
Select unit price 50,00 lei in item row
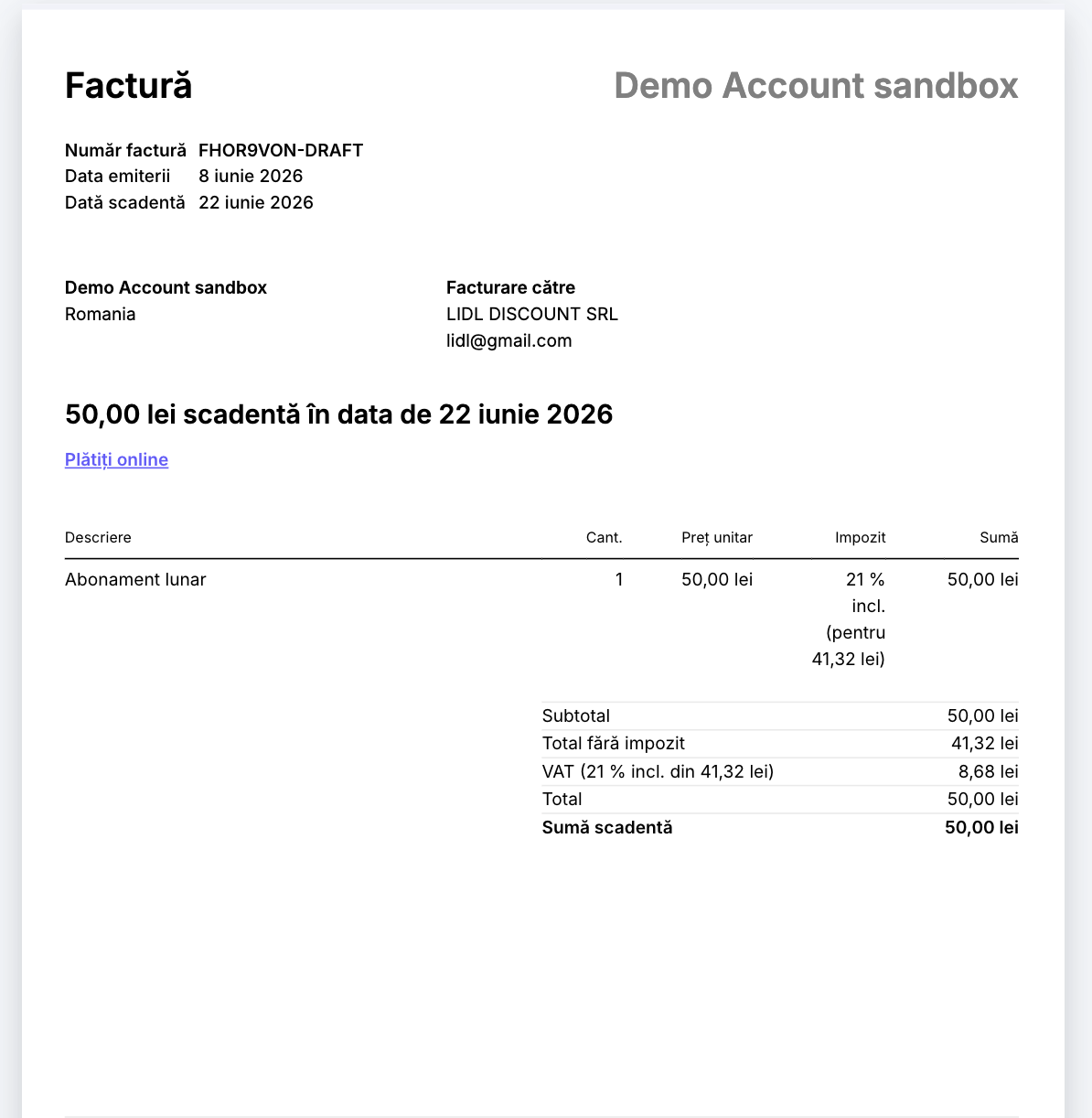click(717, 579)
